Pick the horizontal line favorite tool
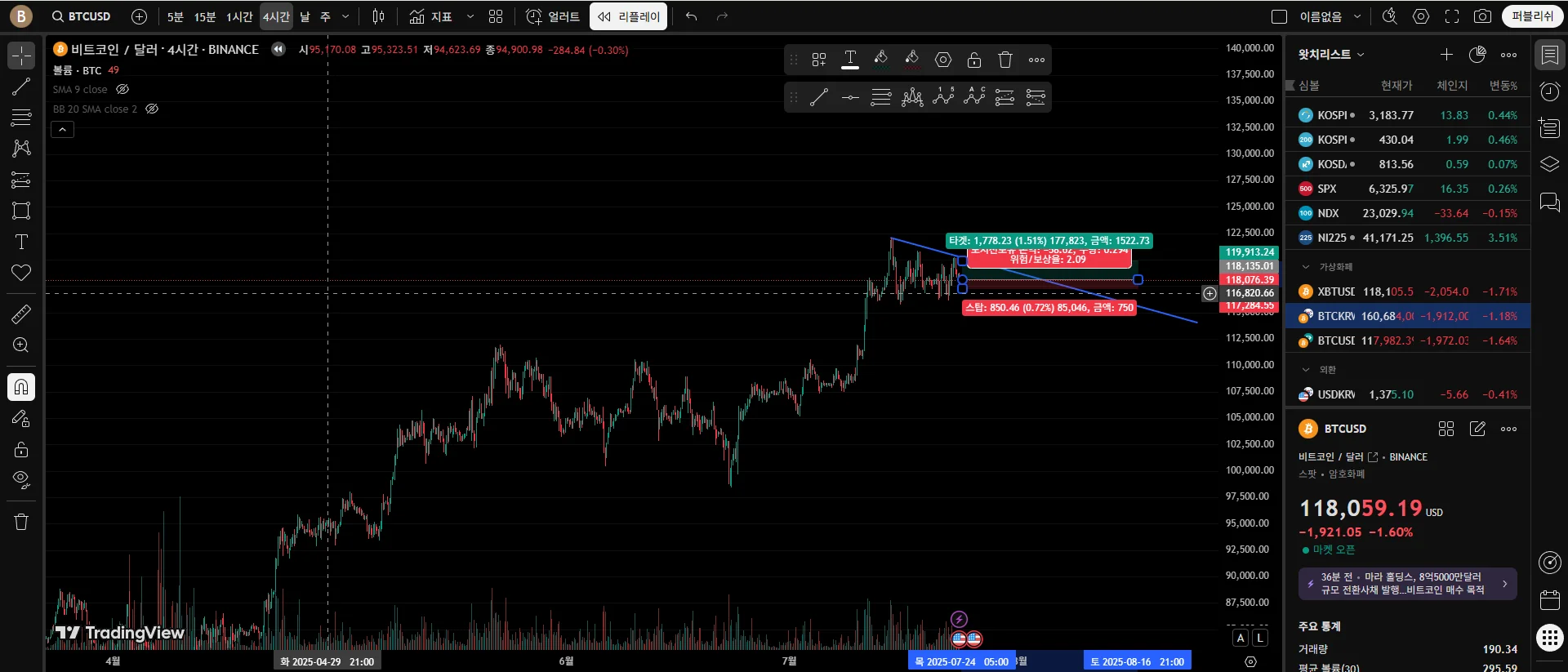 tap(850, 97)
